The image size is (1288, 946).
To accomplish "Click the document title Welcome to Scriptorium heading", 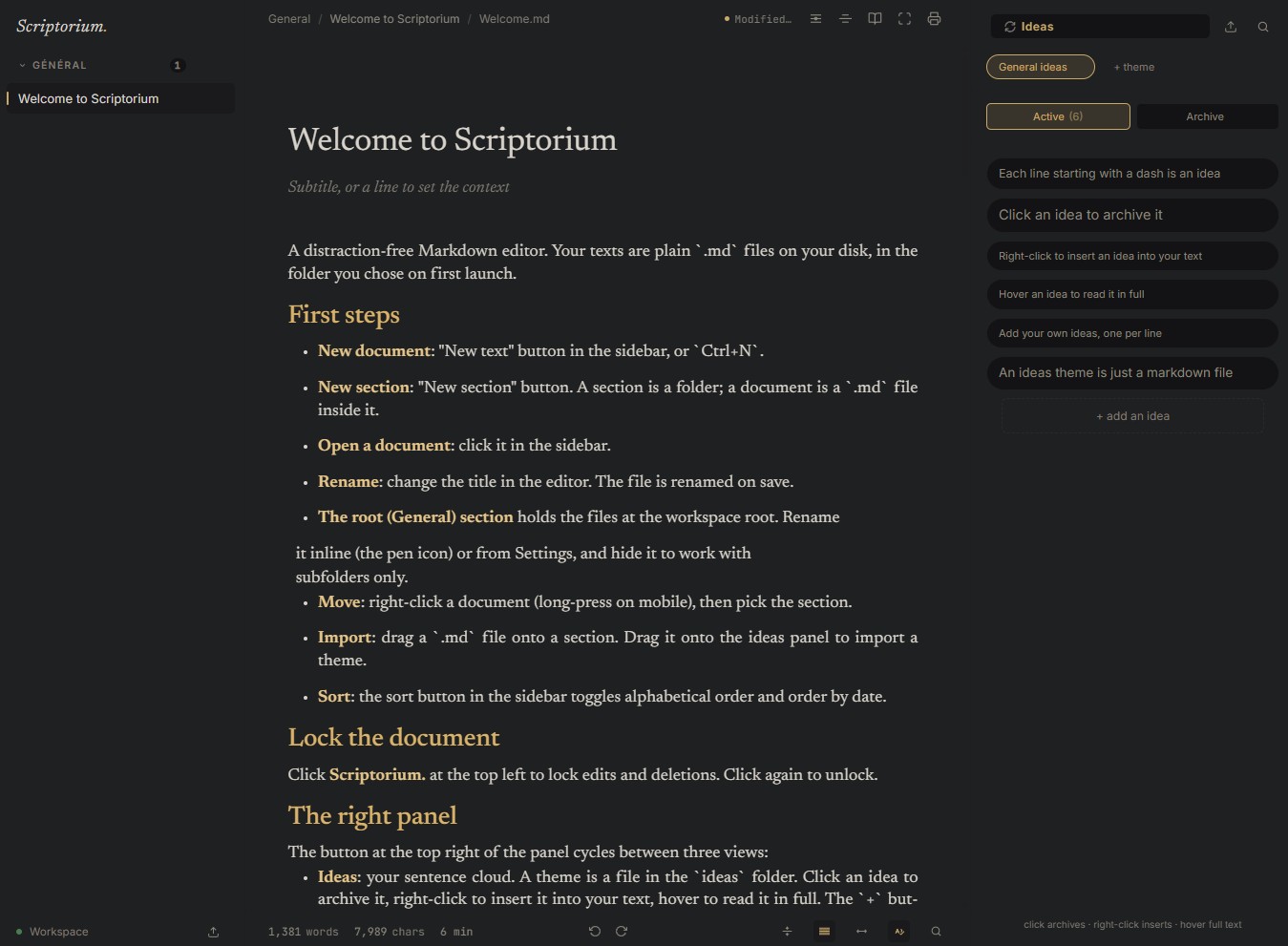I will [453, 139].
